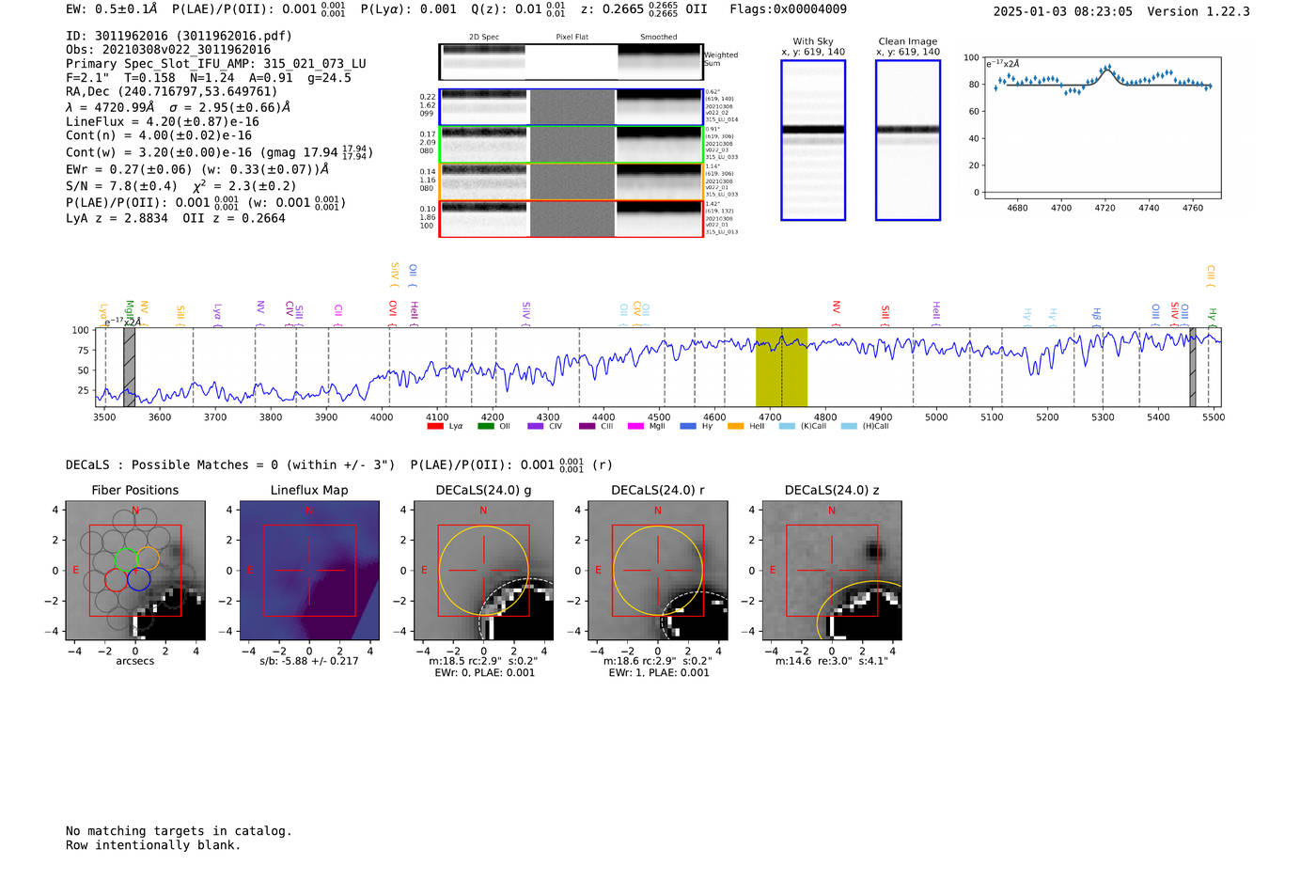Screen dimensions: 1316x896
Task: Click the hatched gray band near 3550 Å
Action: coord(130,367)
